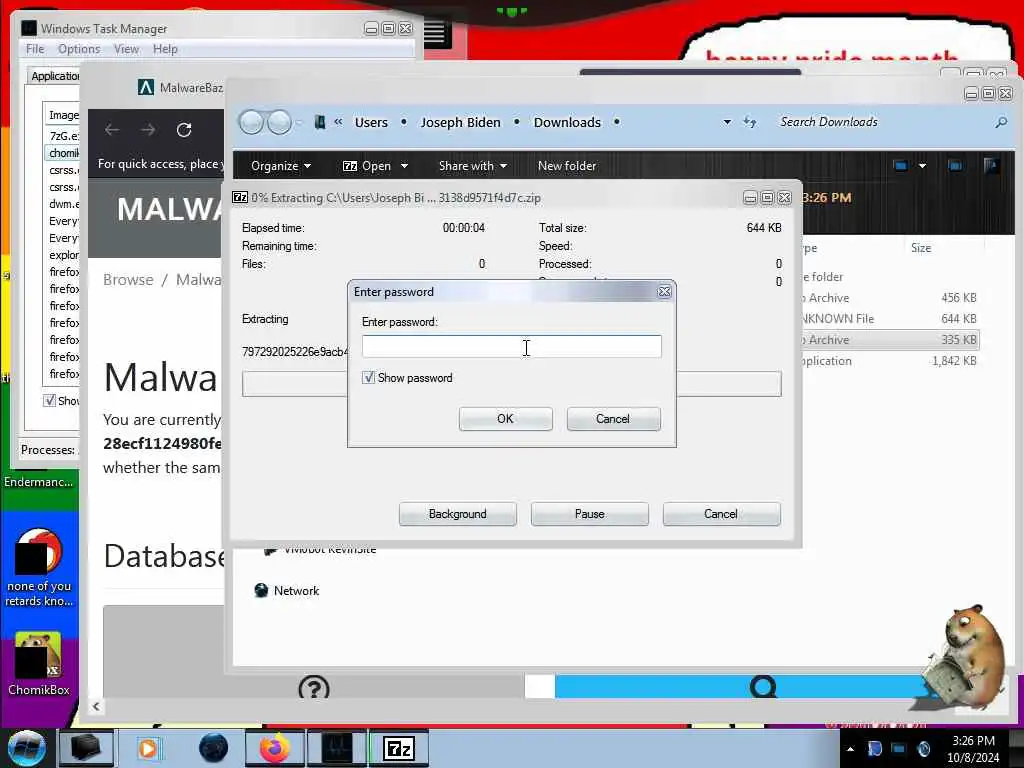Image resolution: width=1024 pixels, height=768 pixels.
Task: Open ChomikBox desktop shortcut
Action: coord(39,664)
